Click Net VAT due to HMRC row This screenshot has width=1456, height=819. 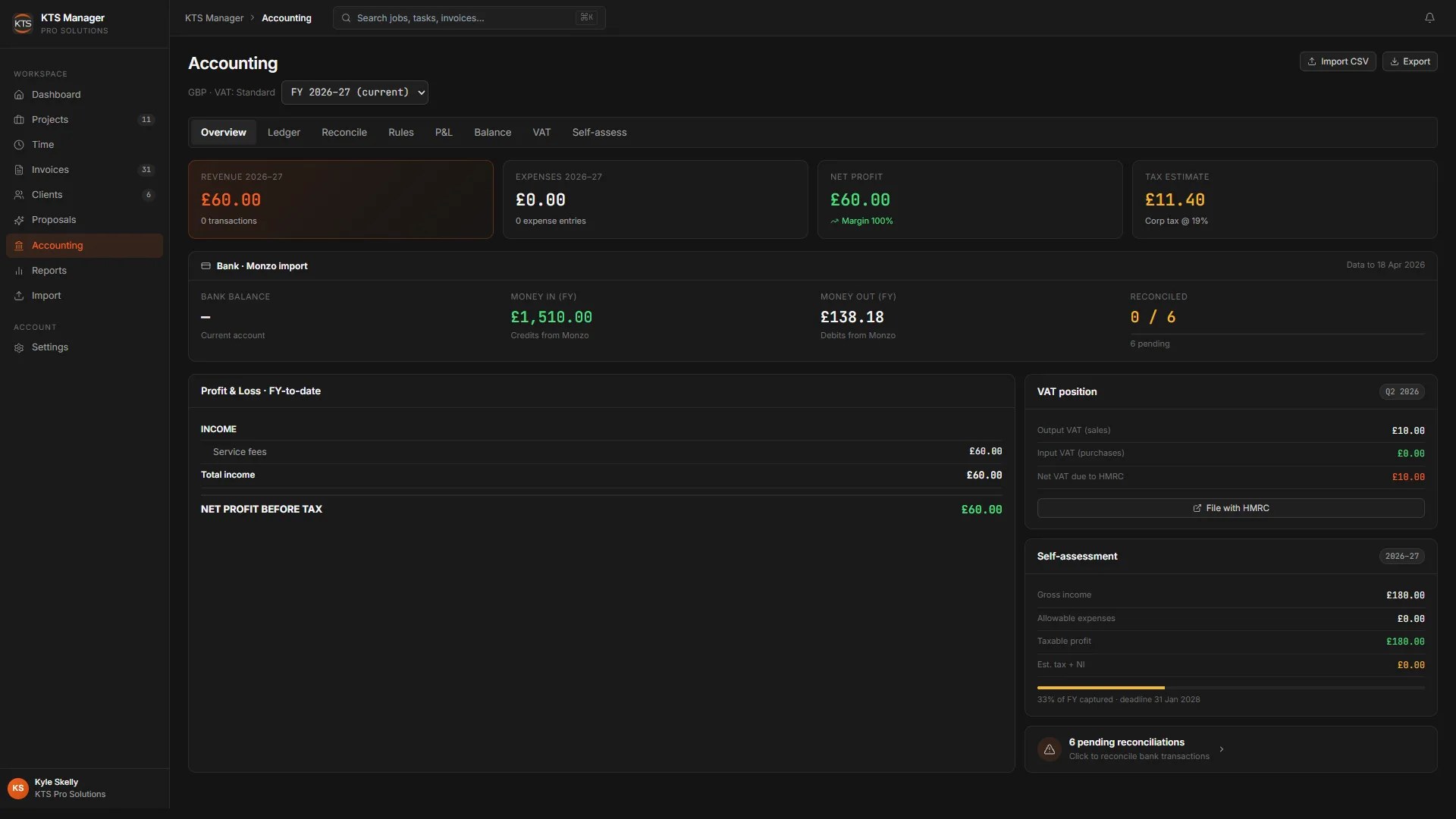pos(1231,477)
